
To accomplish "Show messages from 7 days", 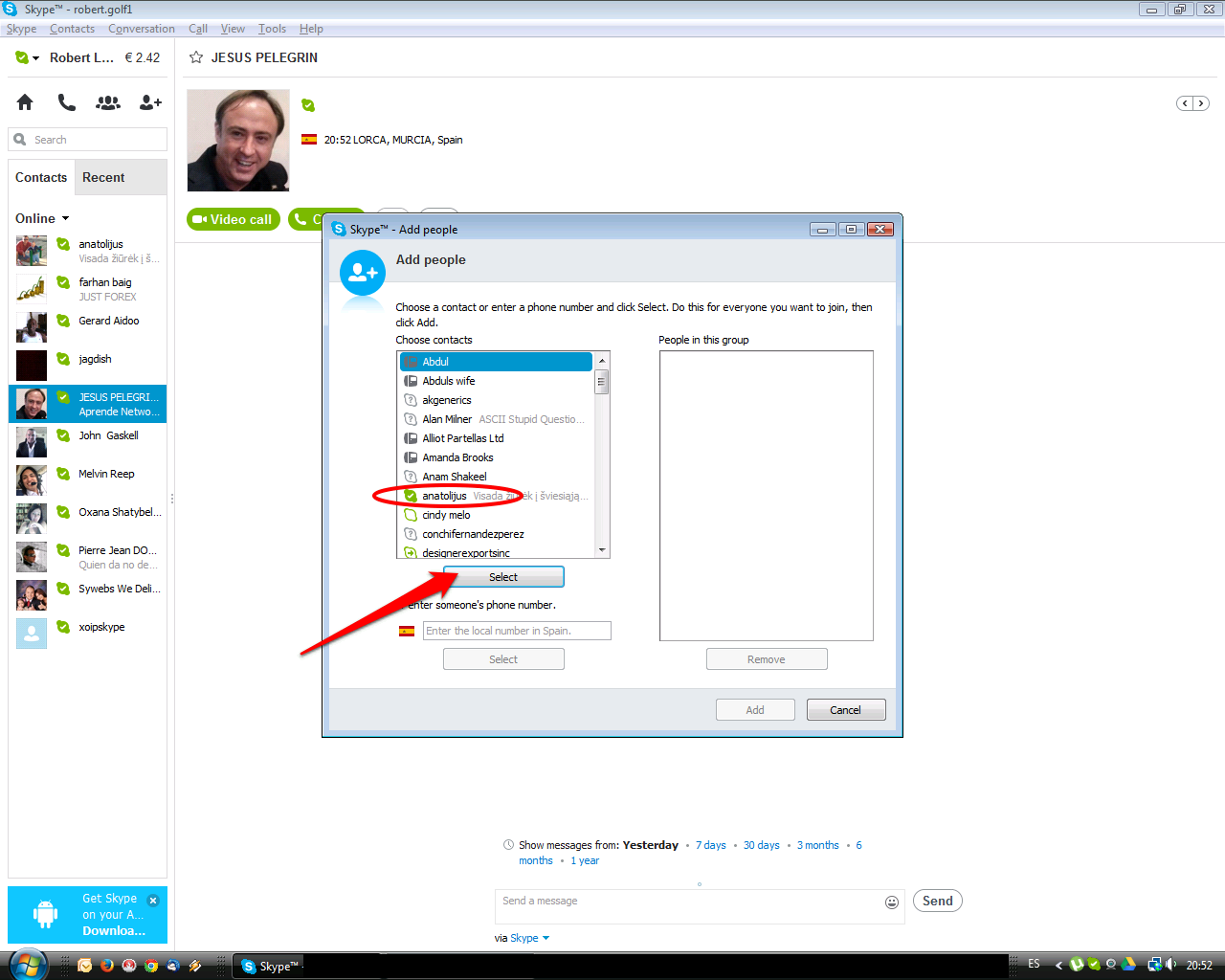I will click(x=710, y=845).
